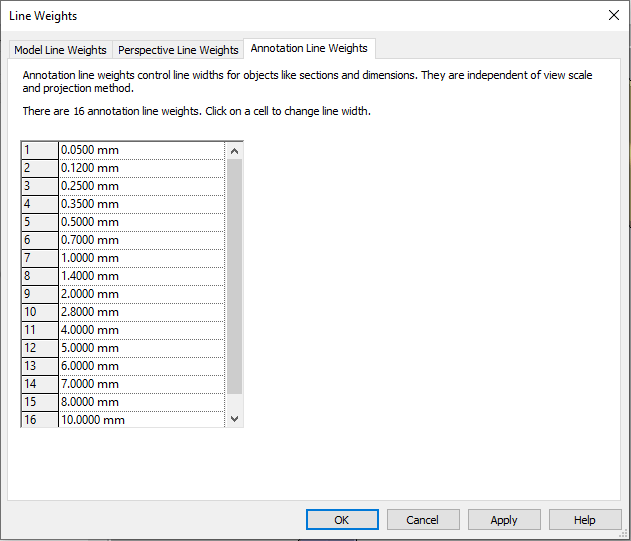
Task: Edit the 4.0000 mm line width
Action: click(x=140, y=330)
